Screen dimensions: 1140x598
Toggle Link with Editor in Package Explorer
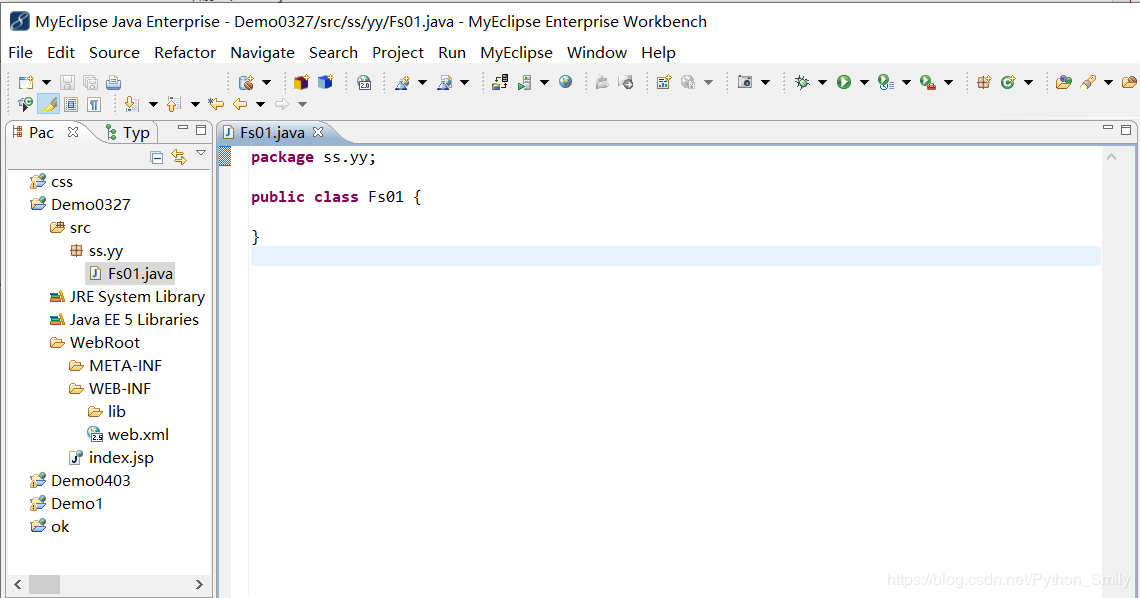178,156
